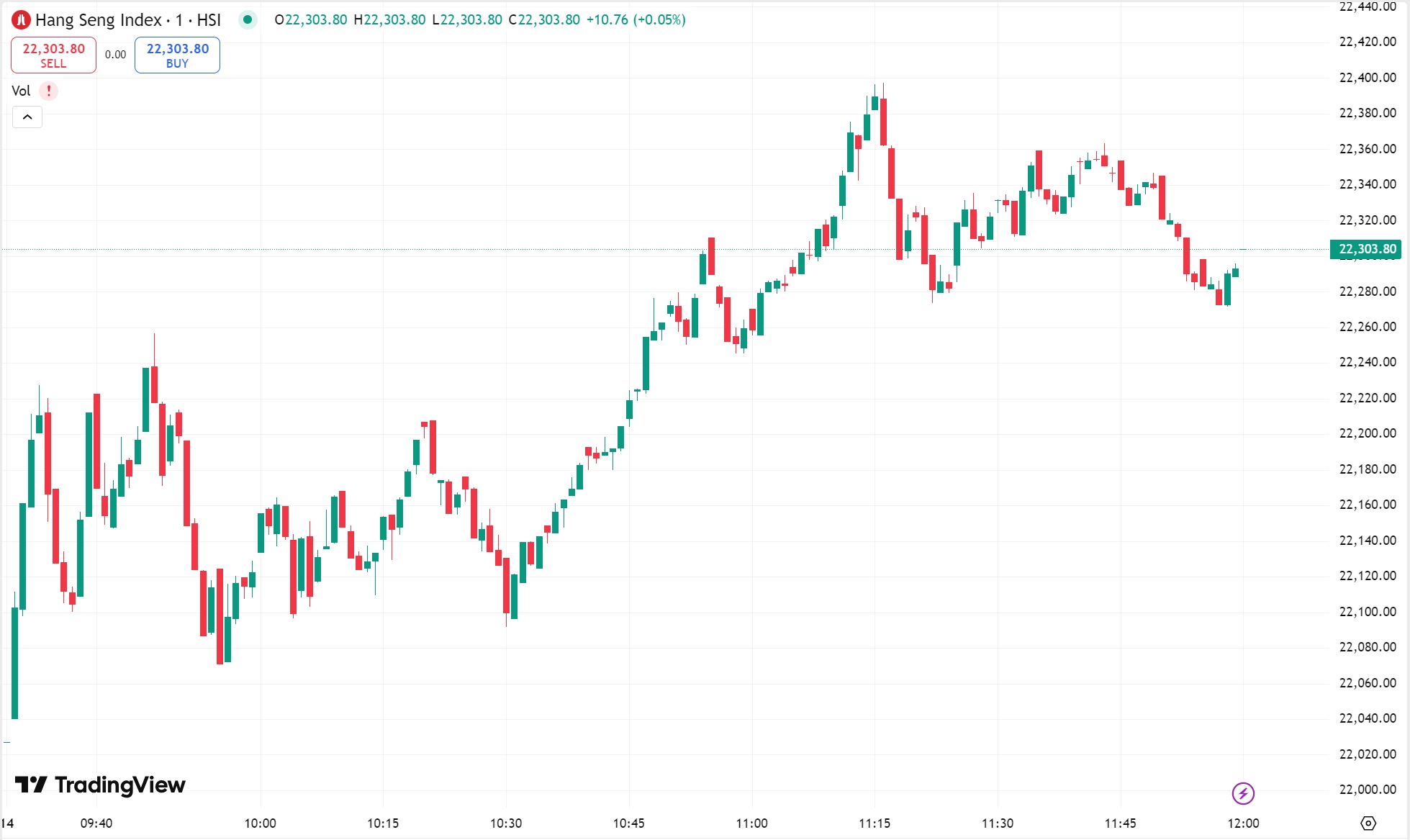
Task: Click the warning exclamation icon beside Vol
Action: 48,91
